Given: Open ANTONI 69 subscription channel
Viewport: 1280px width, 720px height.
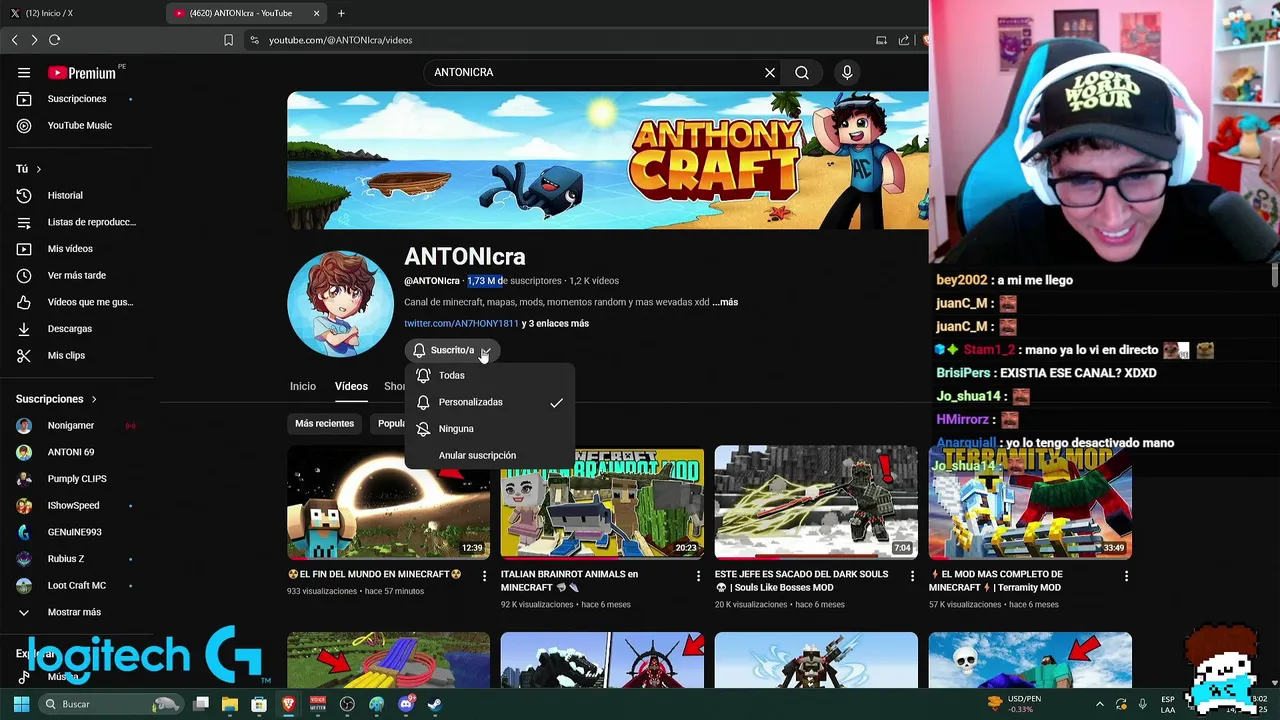Looking at the screenshot, I should click(x=76, y=452).
